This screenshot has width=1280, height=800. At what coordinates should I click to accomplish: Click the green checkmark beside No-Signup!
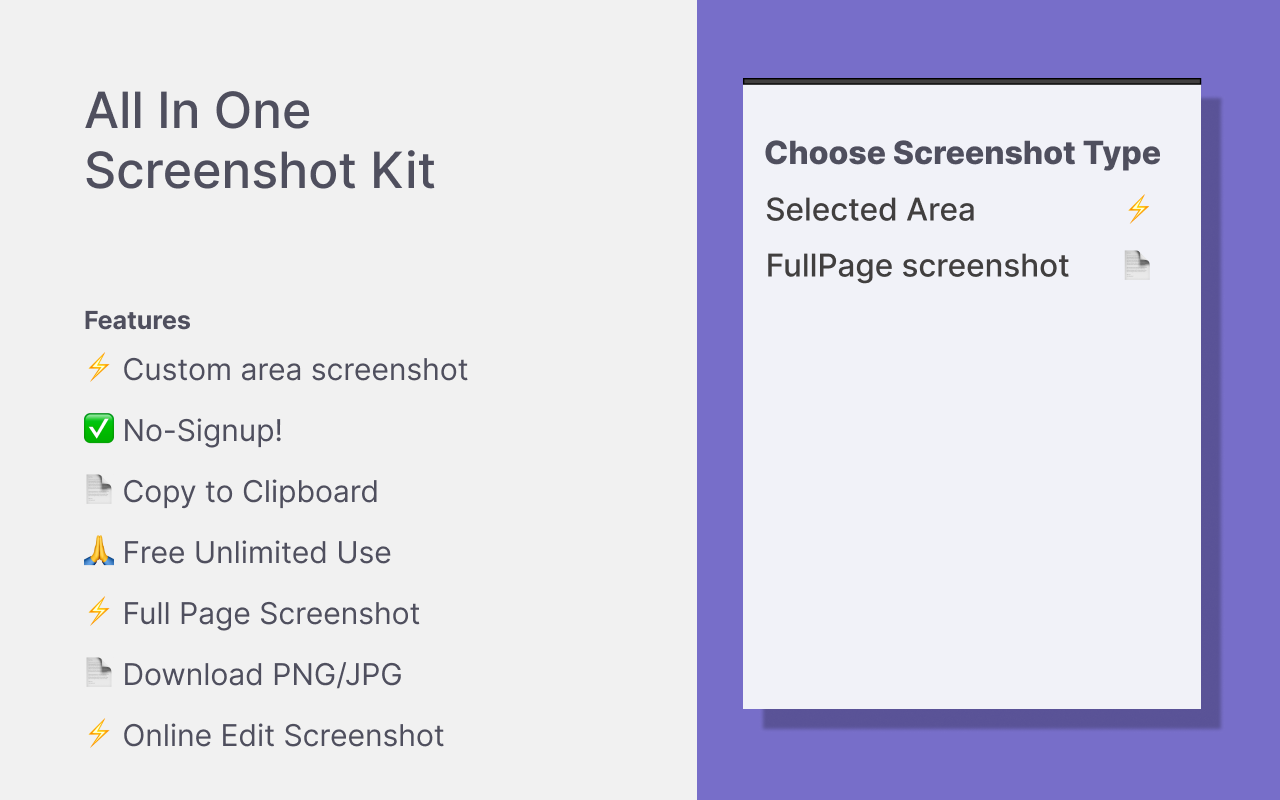tap(98, 430)
